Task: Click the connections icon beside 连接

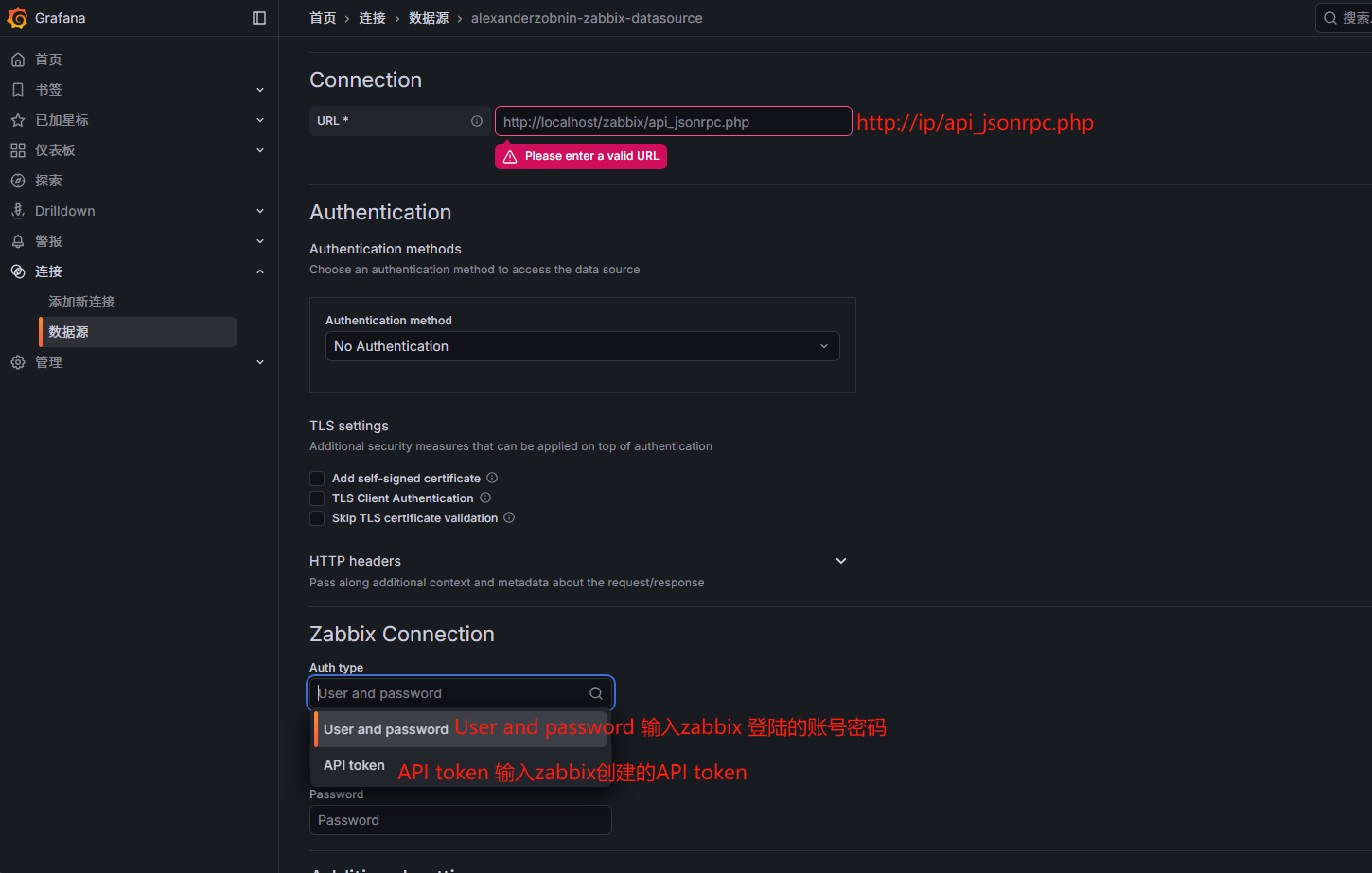Action: point(18,271)
